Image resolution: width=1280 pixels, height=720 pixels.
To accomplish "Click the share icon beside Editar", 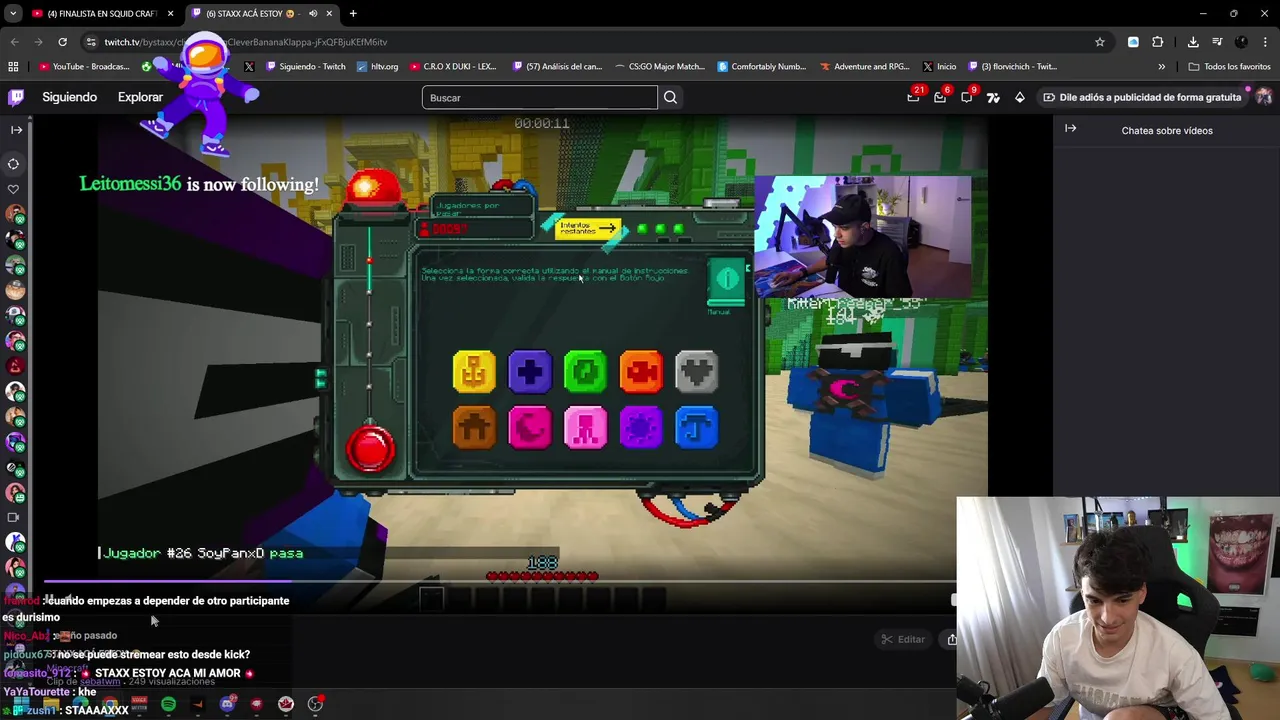I will (951, 639).
